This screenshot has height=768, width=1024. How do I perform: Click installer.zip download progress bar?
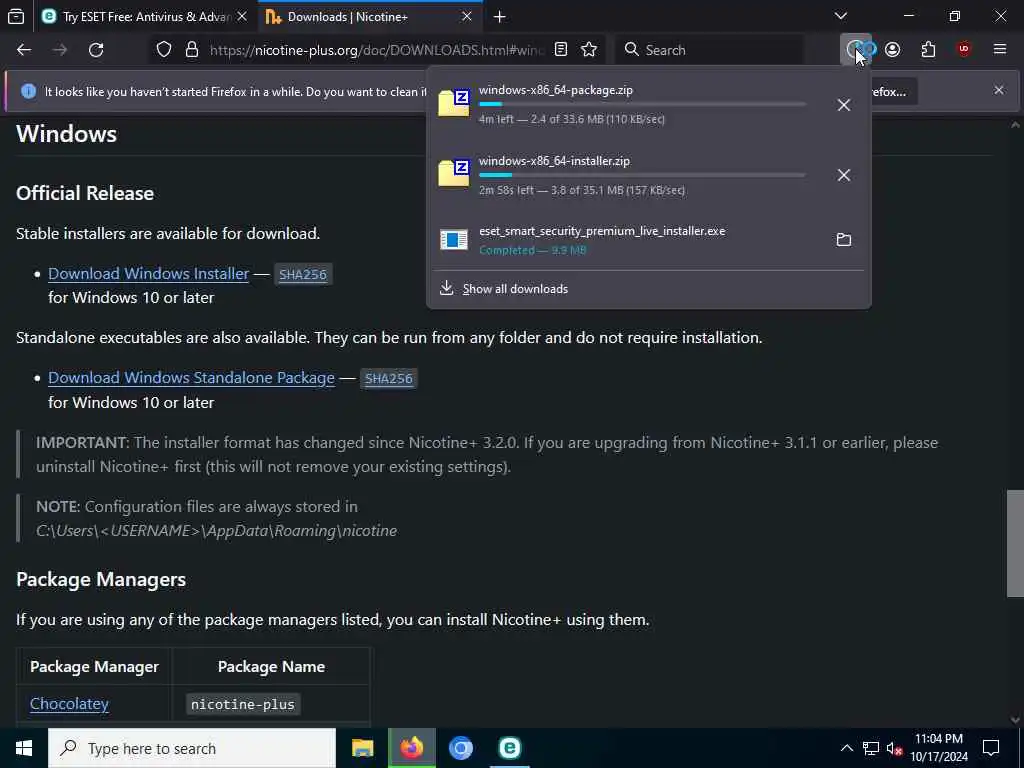642,175
